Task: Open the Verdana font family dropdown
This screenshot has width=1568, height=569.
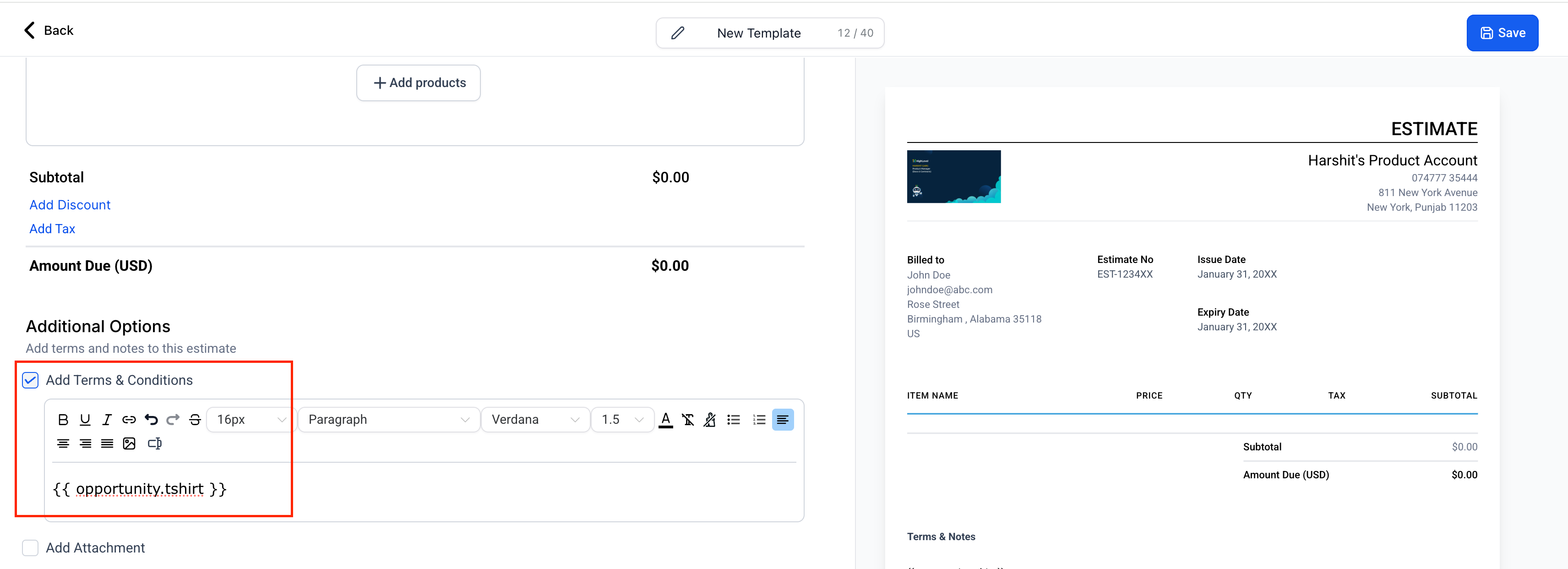Action: point(534,419)
